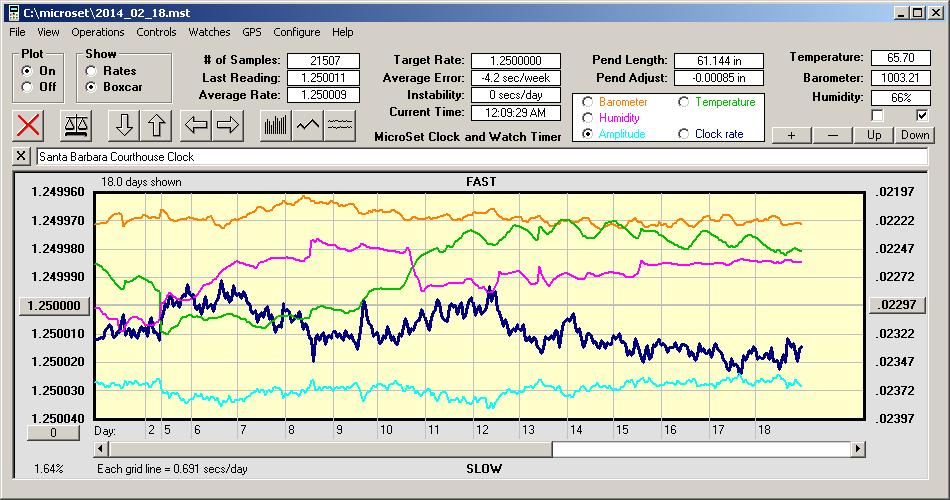This screenshot has height=500, width=950.
Task: Click the 1.64% status text
Action: (48, 468)
